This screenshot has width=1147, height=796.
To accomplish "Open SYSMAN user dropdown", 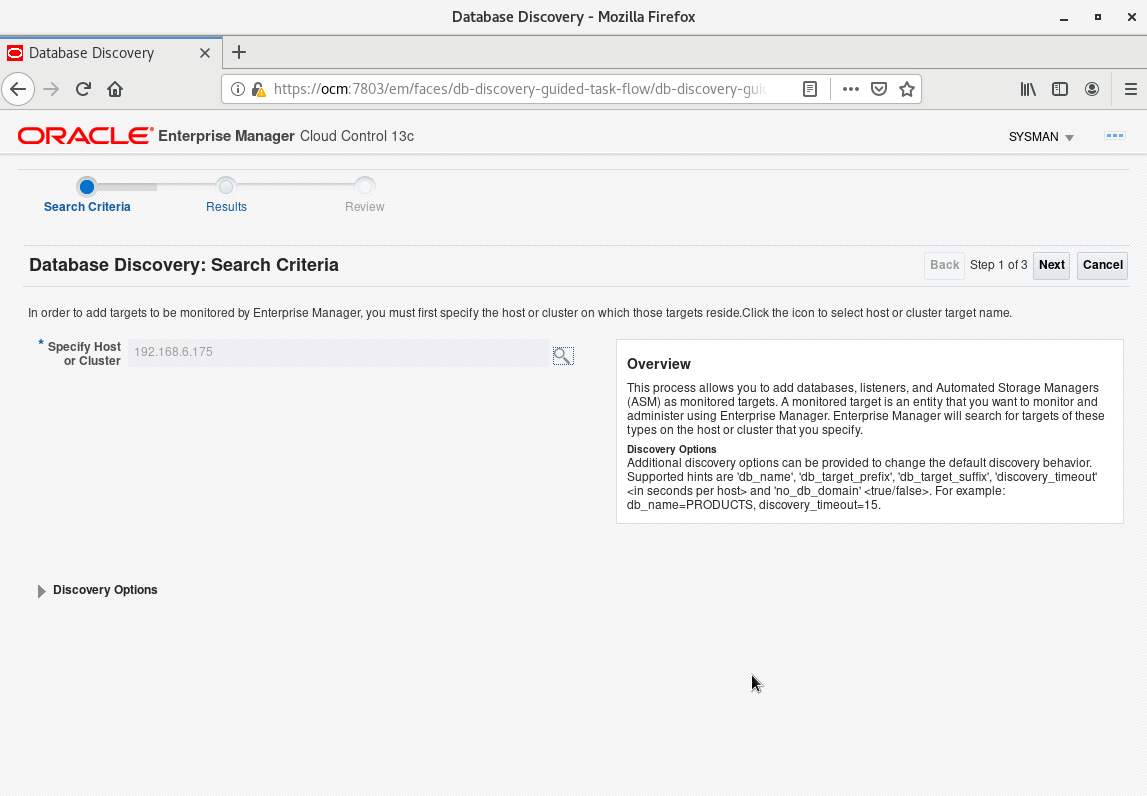I will [x=1041, y=137].
